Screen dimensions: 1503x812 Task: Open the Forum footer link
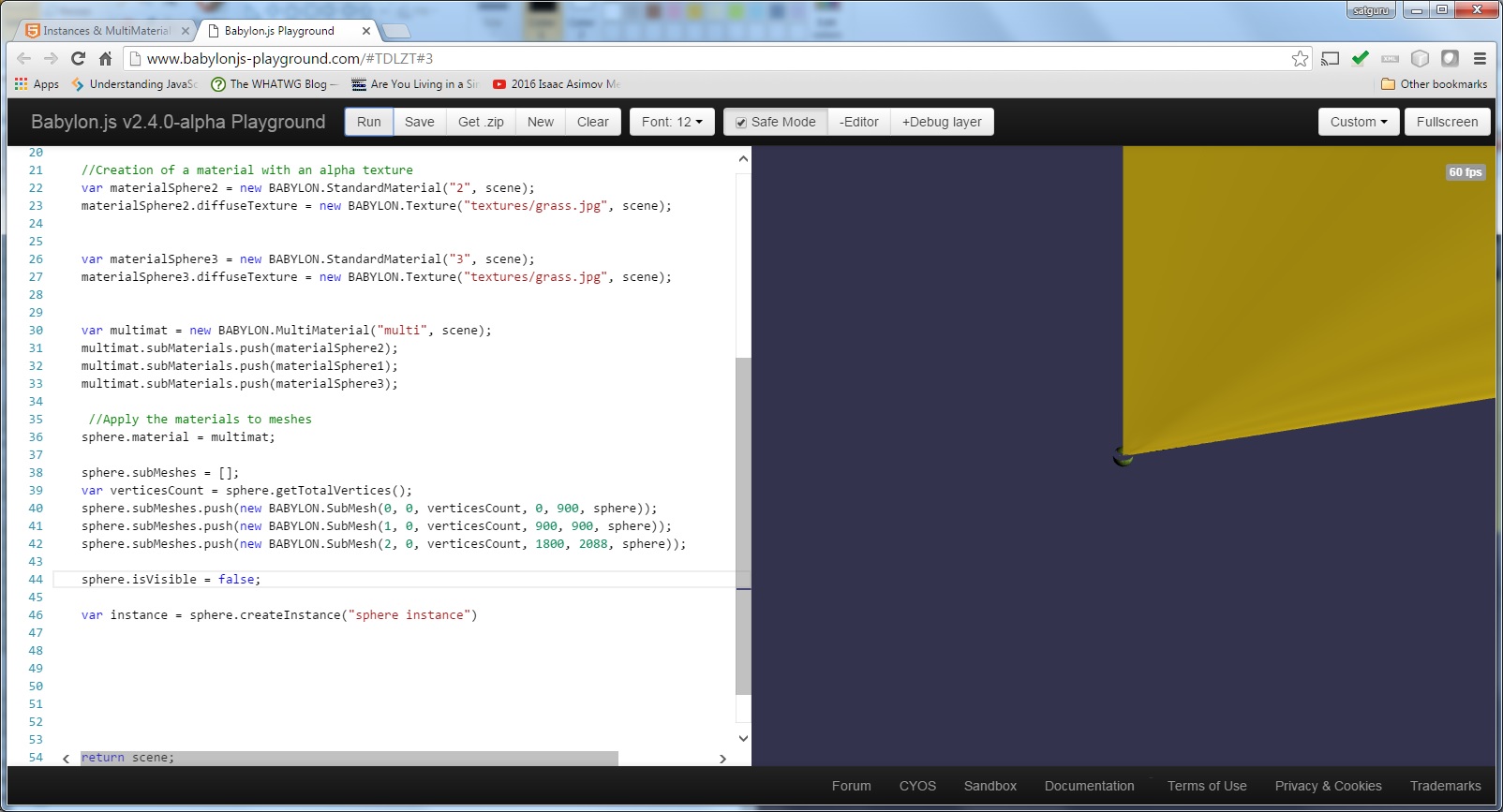[x=852, y=786]
